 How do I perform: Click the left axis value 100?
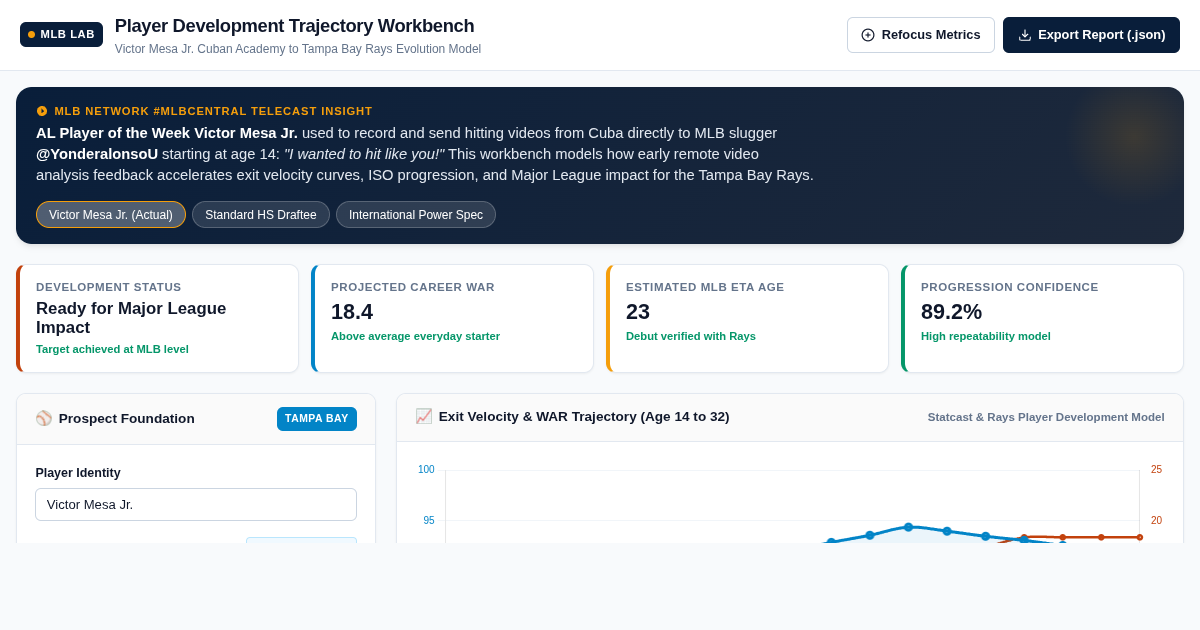click(426, 470)
